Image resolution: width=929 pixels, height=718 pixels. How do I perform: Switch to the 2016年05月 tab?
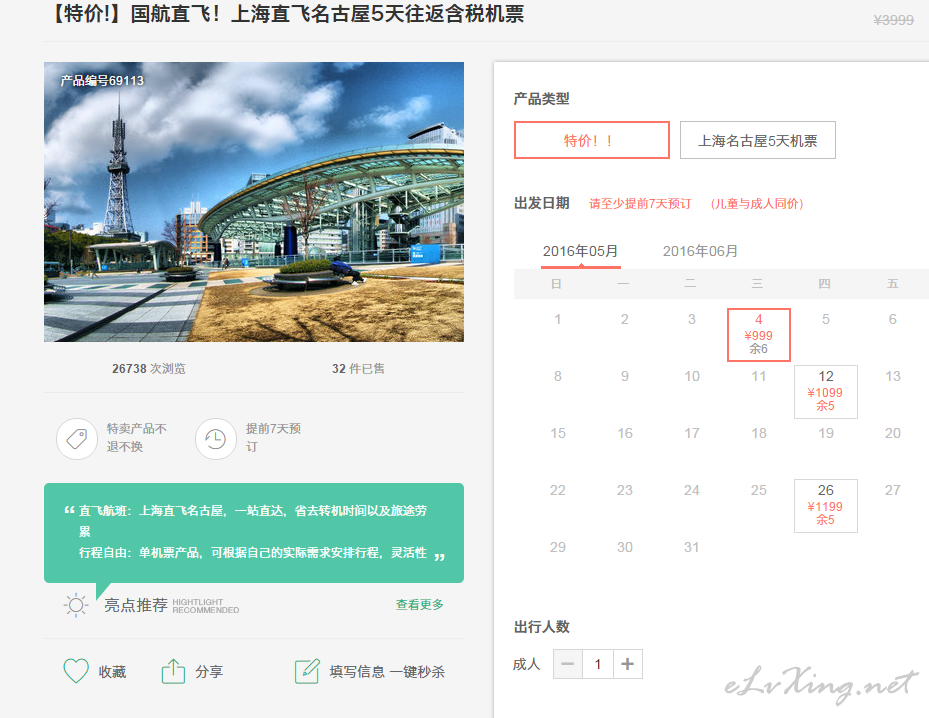coord(580,251)
